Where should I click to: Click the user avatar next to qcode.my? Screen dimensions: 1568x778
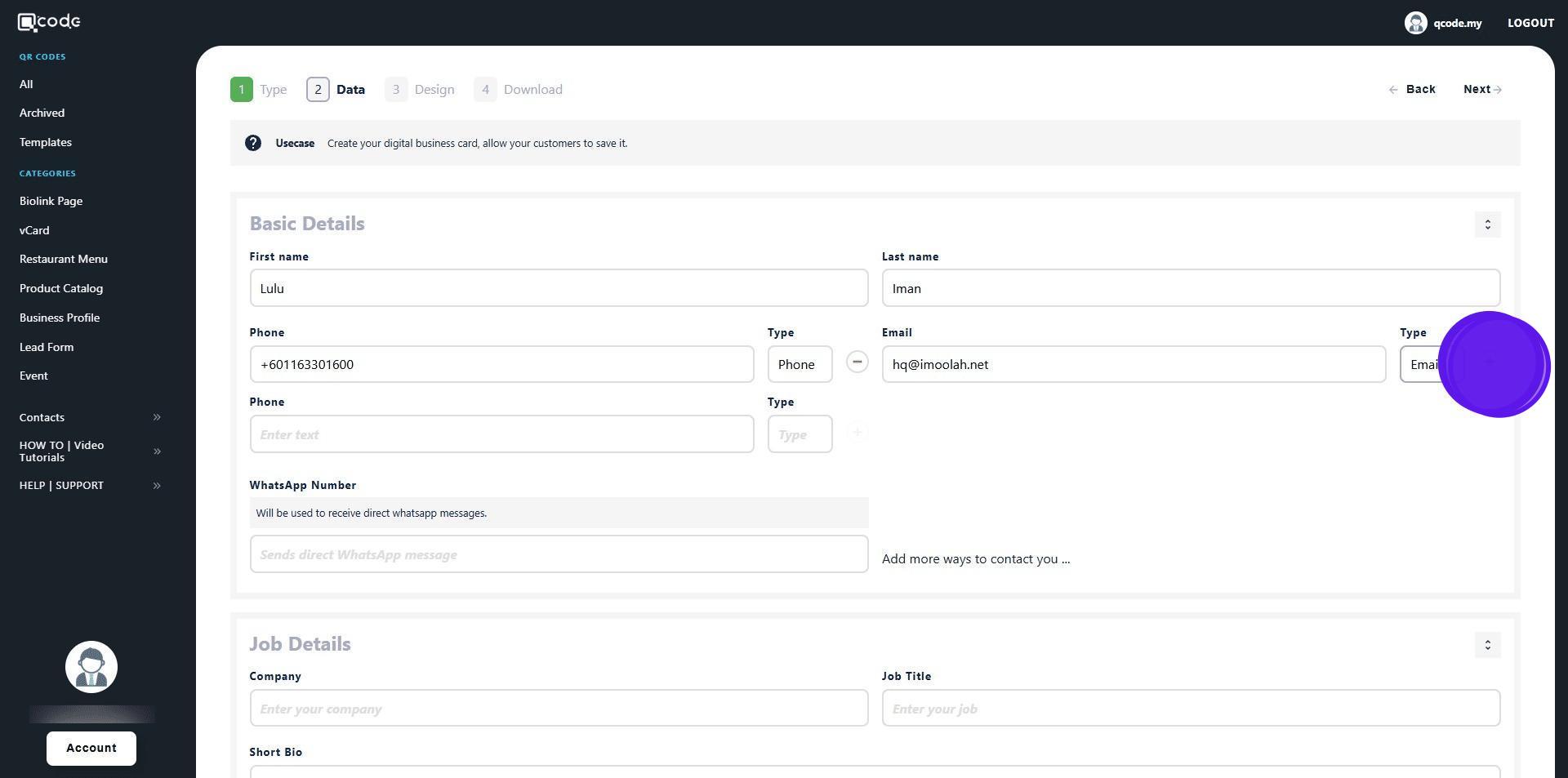[x=1415, y=23]
